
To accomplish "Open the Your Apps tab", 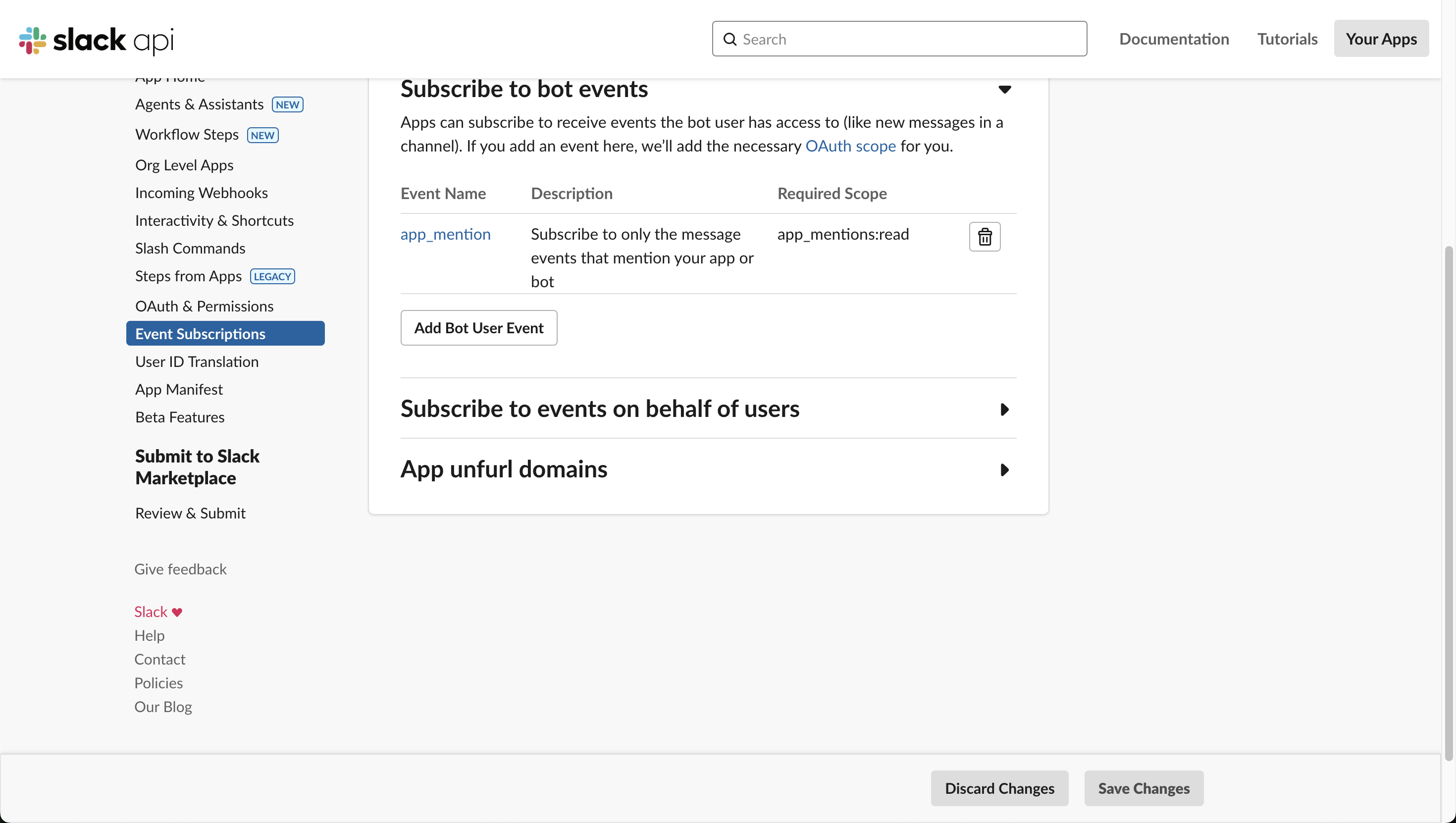I will [1381, 39].
